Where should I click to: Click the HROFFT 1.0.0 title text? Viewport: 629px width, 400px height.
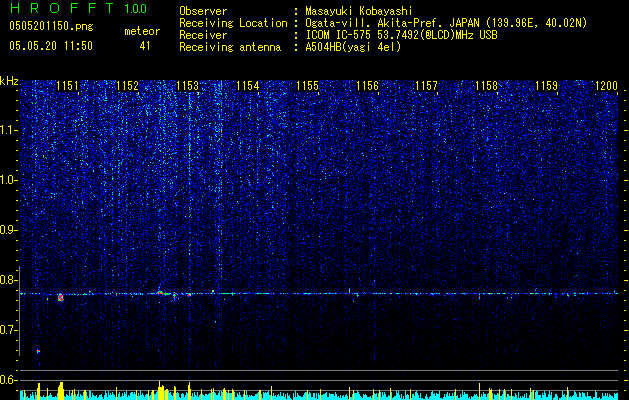tap(79, 8)
